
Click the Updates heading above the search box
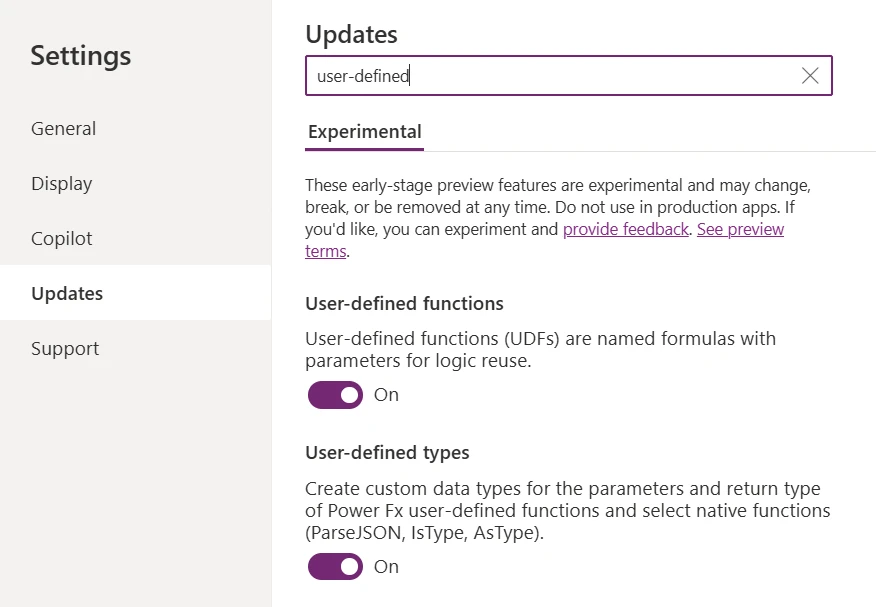[351, 34]
